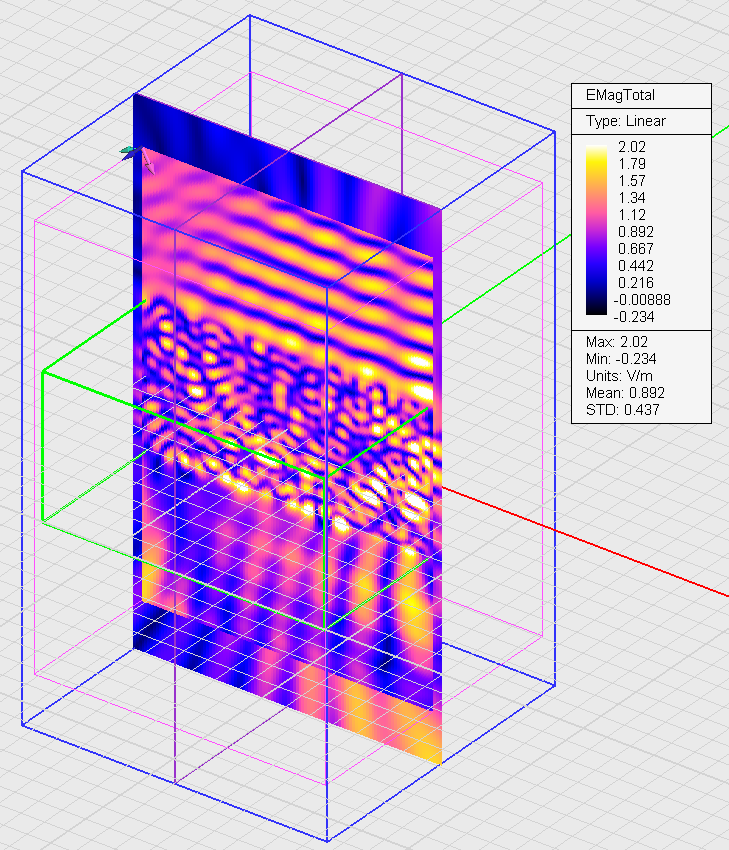Click the red axis line
This screenshot has width=729, height=850.
[x=585, y=542]
